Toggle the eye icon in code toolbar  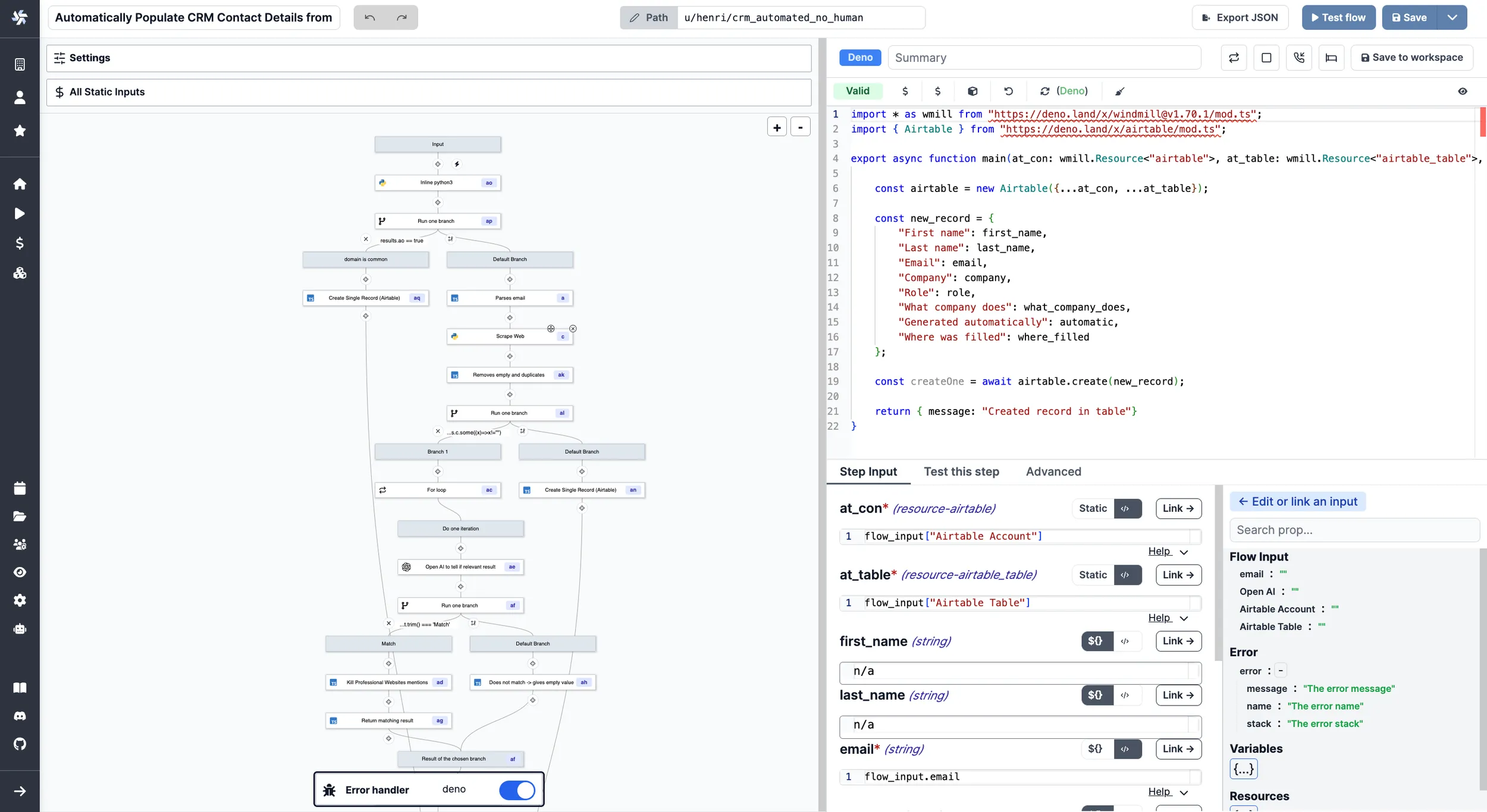click(x=1462, y=91)
